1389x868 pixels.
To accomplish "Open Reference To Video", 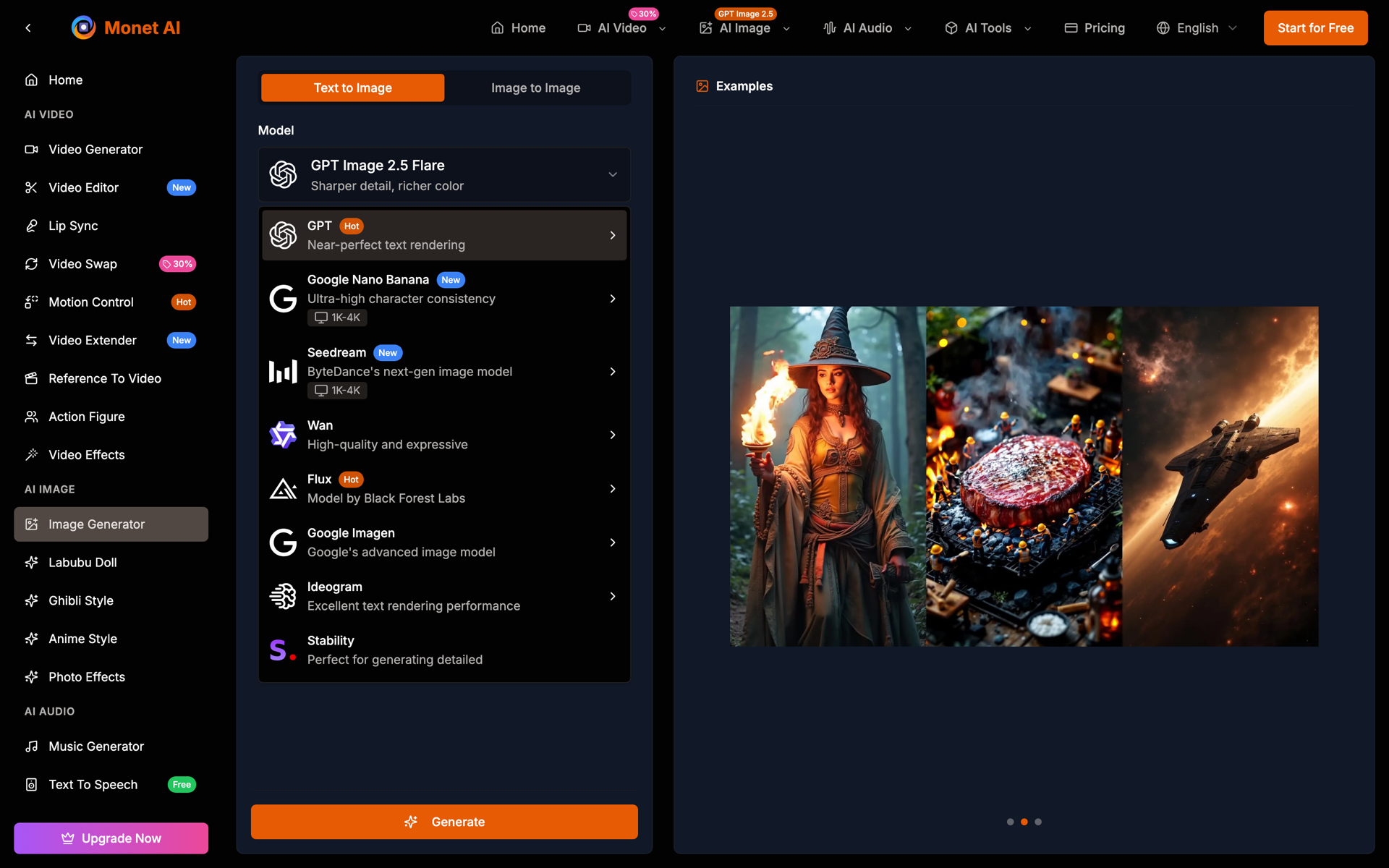I will [111, 379].
